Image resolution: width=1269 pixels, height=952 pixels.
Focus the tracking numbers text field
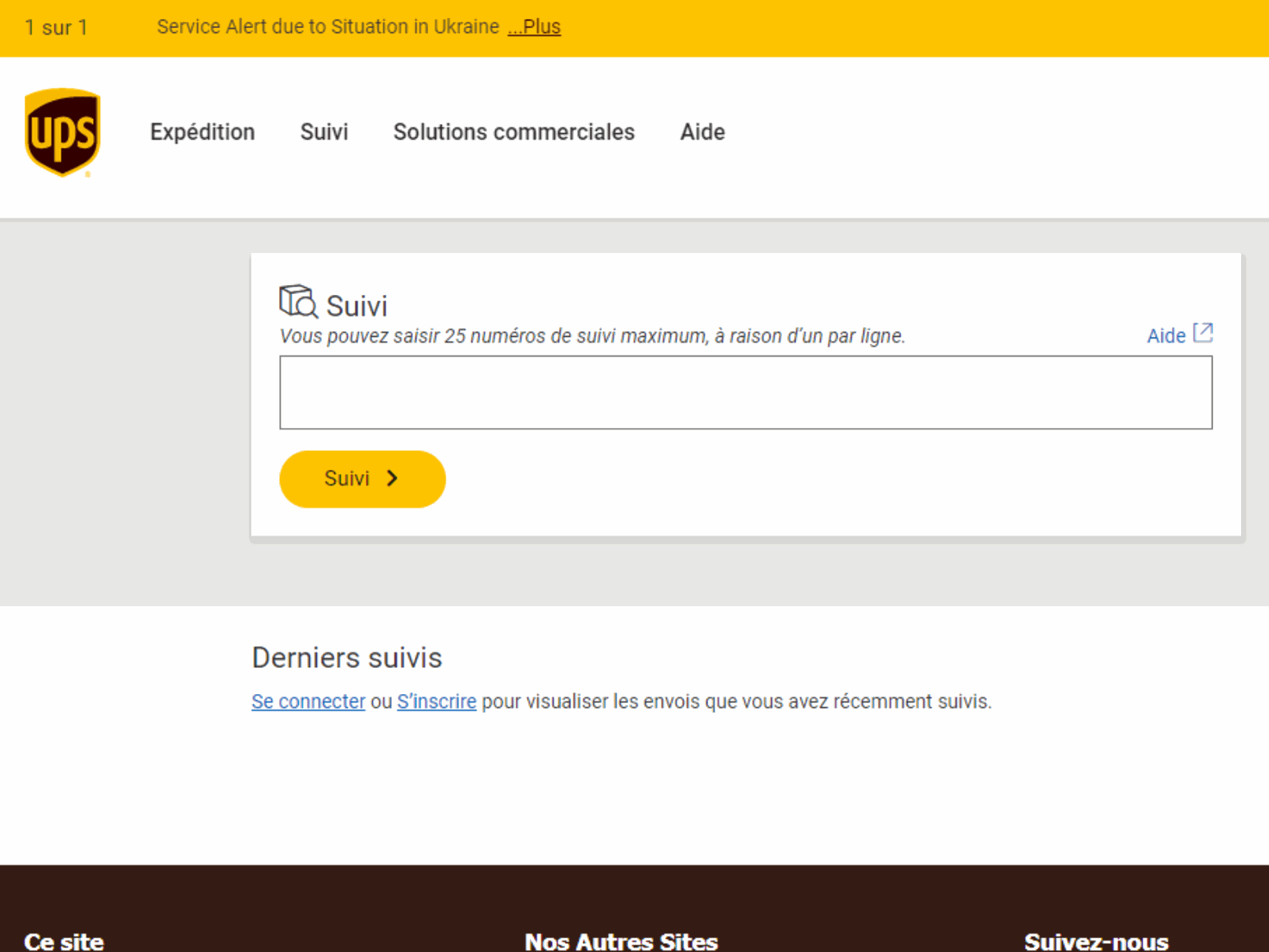[746, 393]
